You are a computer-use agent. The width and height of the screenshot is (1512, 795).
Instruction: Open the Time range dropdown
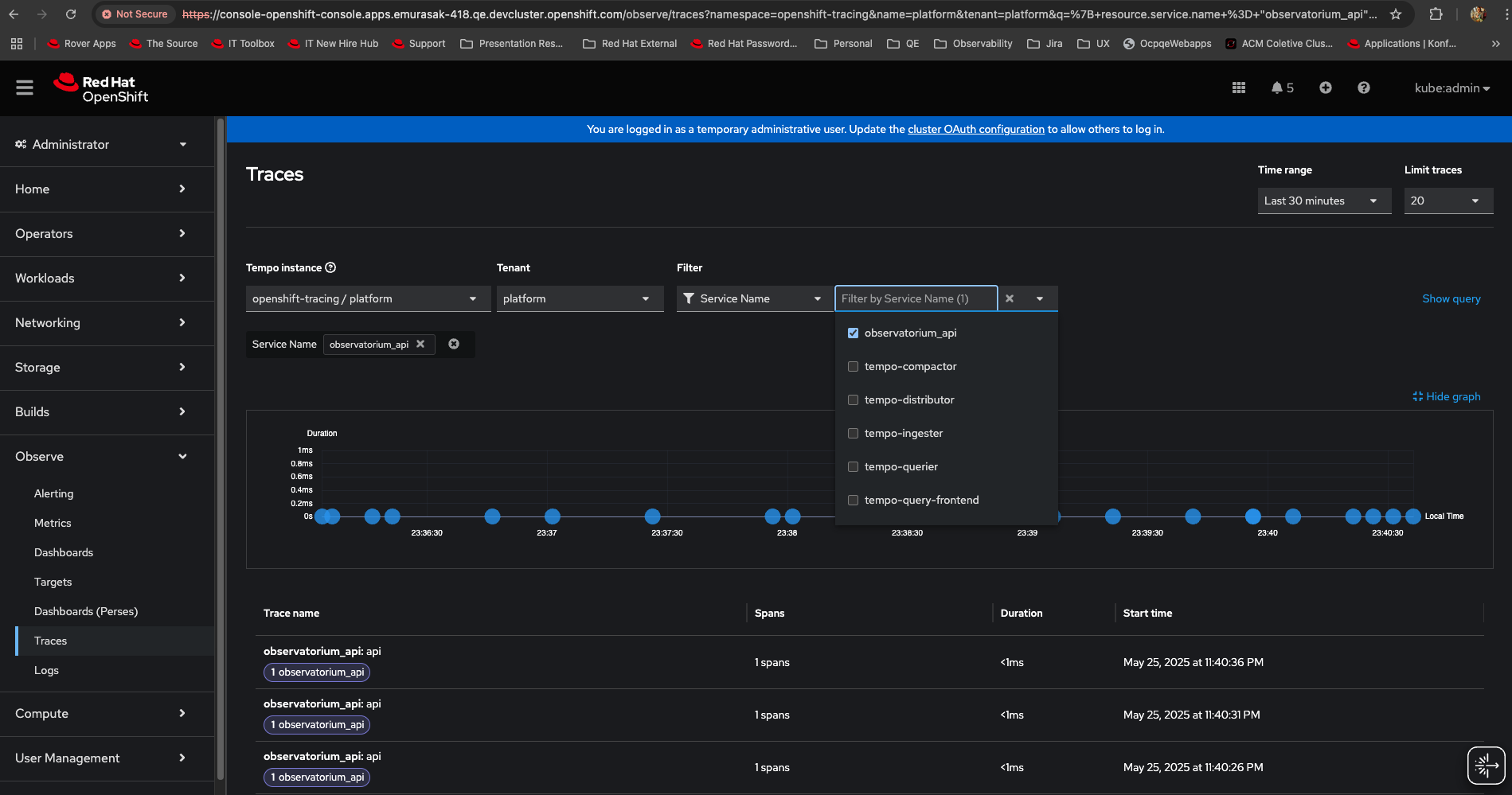click(1323, 201)
